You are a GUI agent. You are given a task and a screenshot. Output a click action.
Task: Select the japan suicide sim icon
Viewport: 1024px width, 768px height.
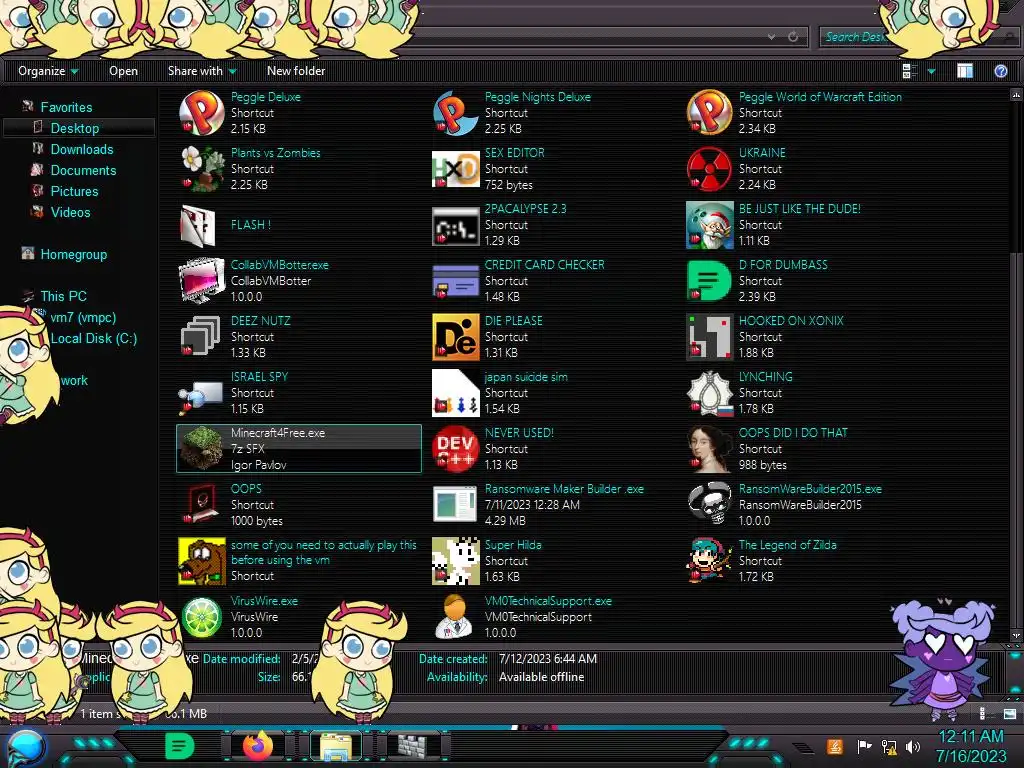(x=456, y=393)
